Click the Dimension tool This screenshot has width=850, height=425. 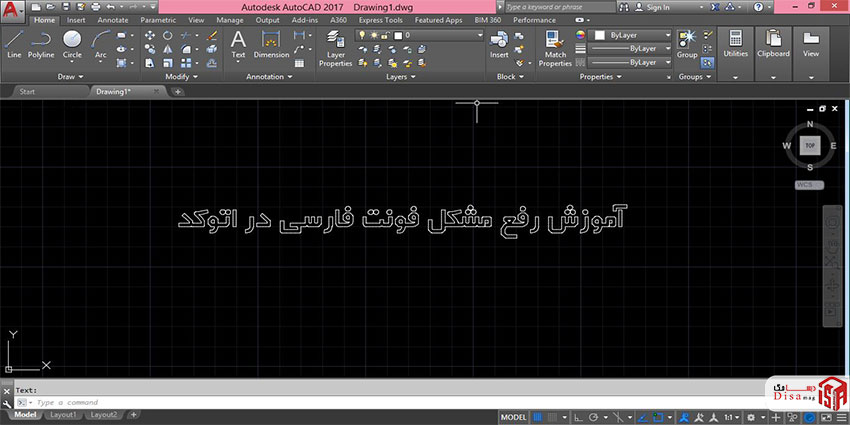[271, 42]
